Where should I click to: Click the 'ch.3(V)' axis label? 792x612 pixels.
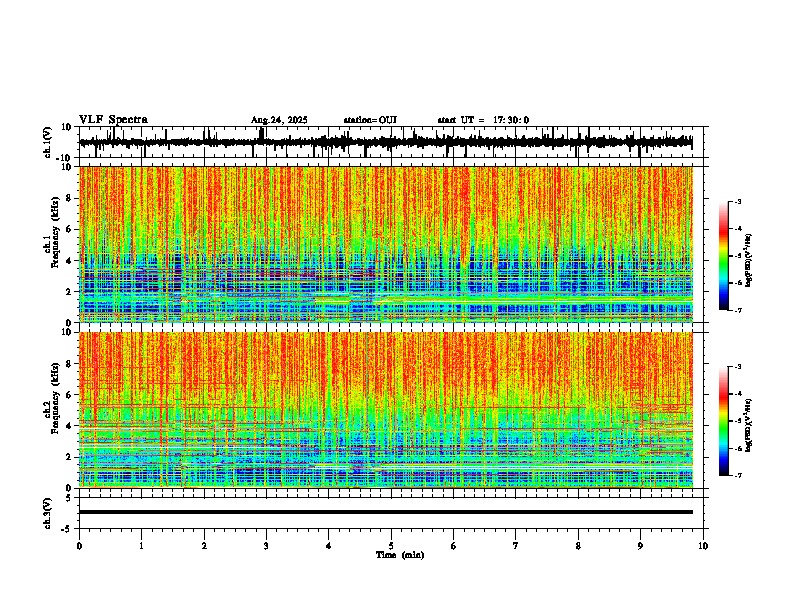[x=48, y=513]
